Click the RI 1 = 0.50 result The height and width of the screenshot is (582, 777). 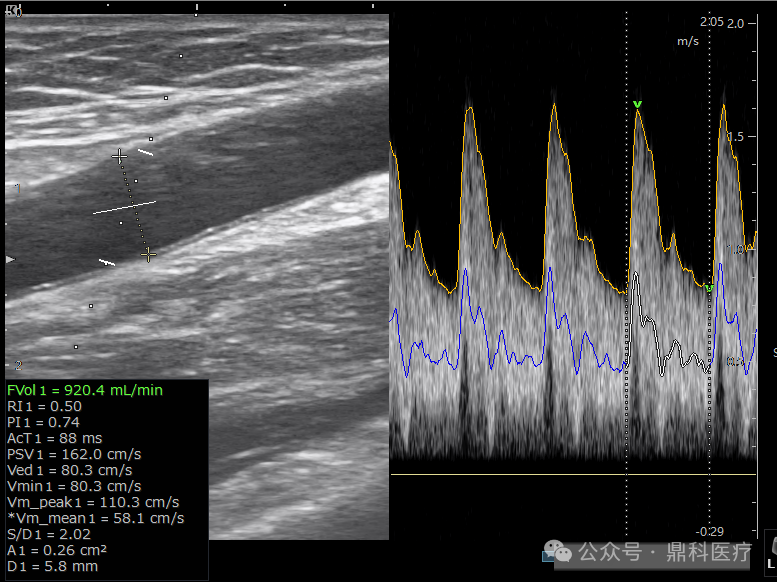tap(44, 407)
